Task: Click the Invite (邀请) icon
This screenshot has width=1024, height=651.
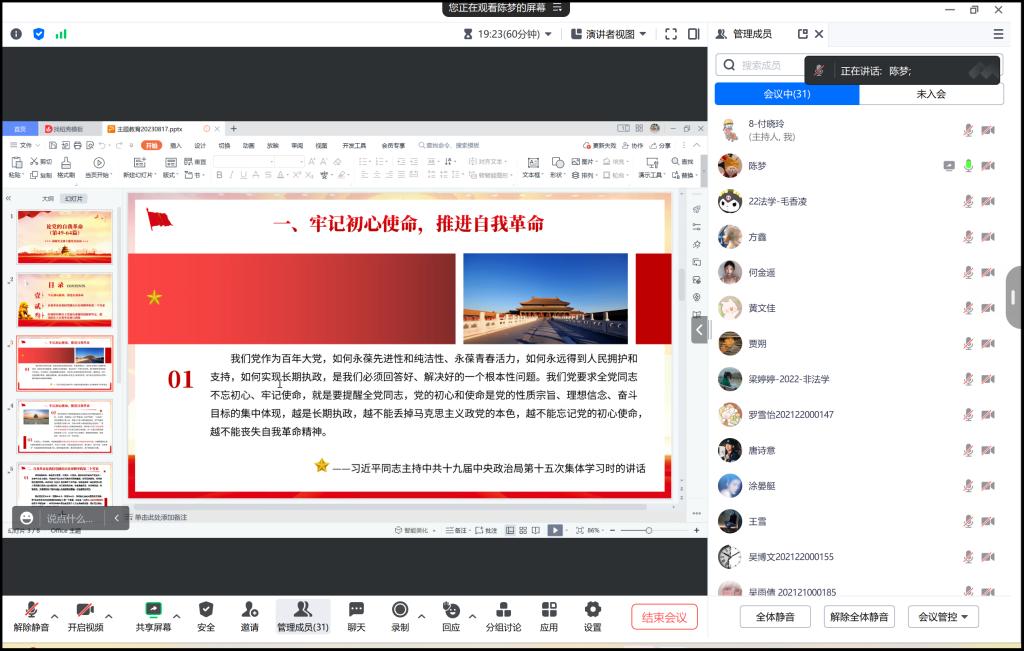Action: coord(249,610)
